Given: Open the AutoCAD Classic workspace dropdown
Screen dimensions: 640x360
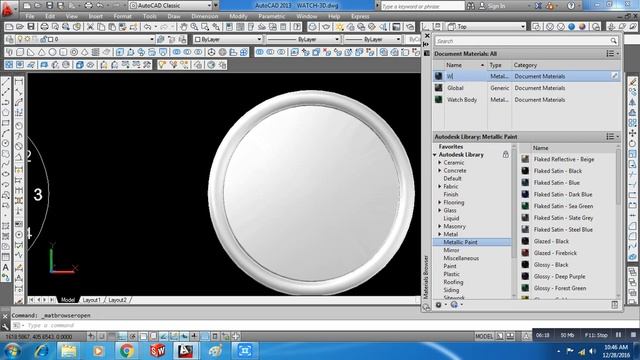Looking at the screenshot, I should pos(209,6).
